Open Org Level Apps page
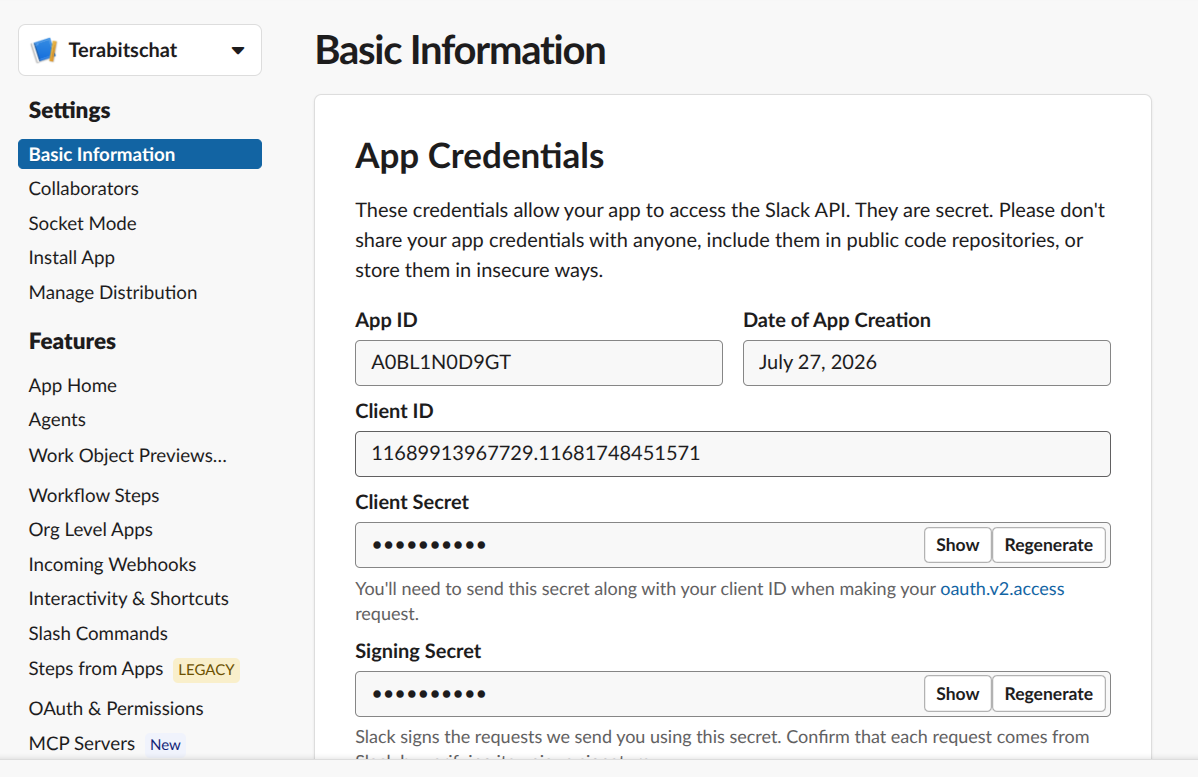 click(x=91, y=530)
